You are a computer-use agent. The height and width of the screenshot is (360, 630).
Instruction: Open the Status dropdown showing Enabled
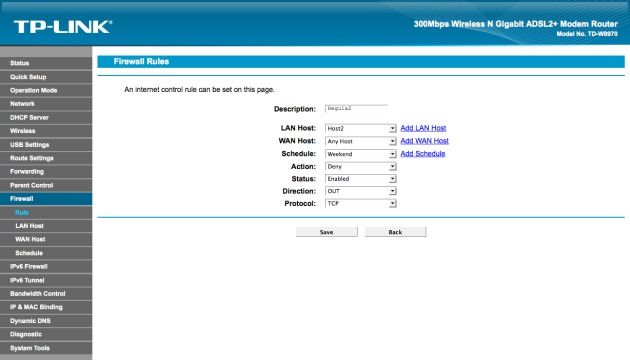click(x=360, y=179)
